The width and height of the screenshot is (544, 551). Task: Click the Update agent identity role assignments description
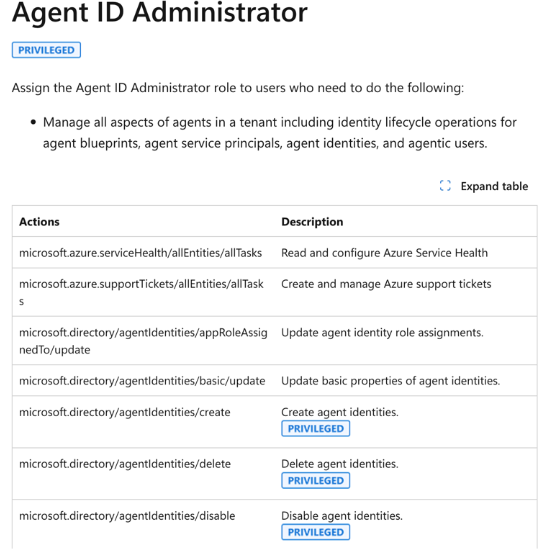[382, 332]
